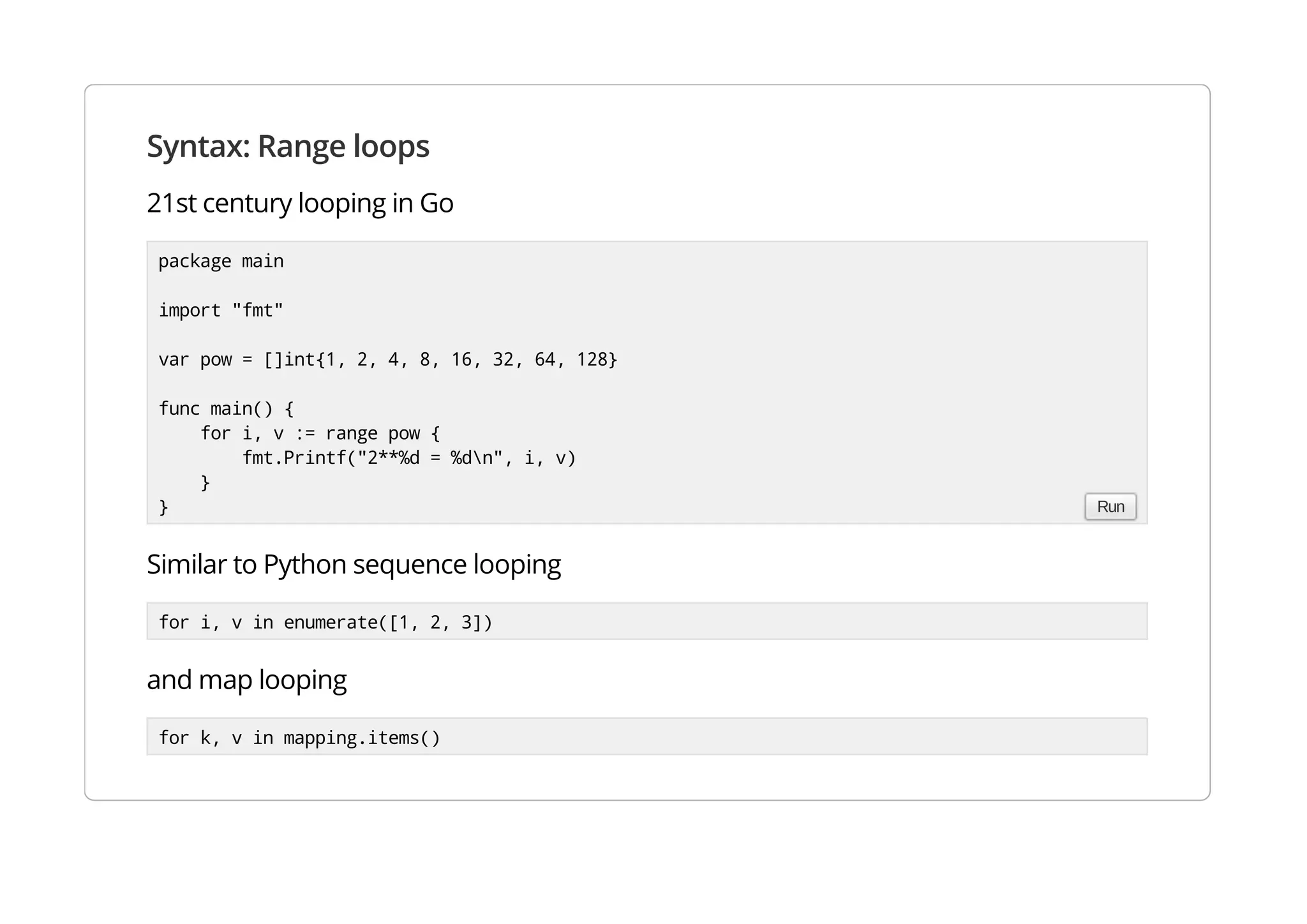Click the heading 'Syntax: Range loops'
This screenshot has height=924, width=1307.
click(x=288, y=147)
